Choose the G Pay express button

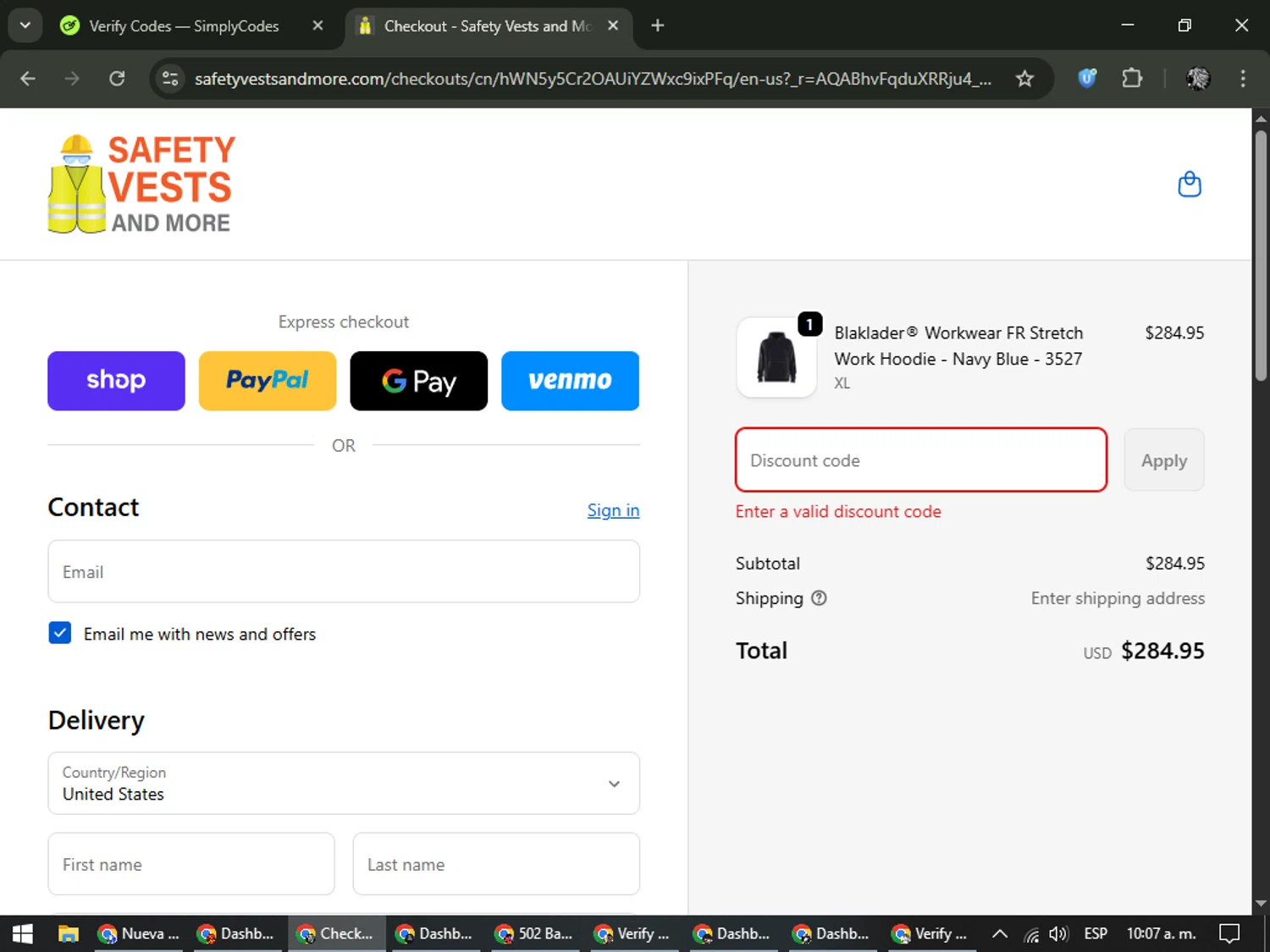pyautogui.click(x=419, y=381)
